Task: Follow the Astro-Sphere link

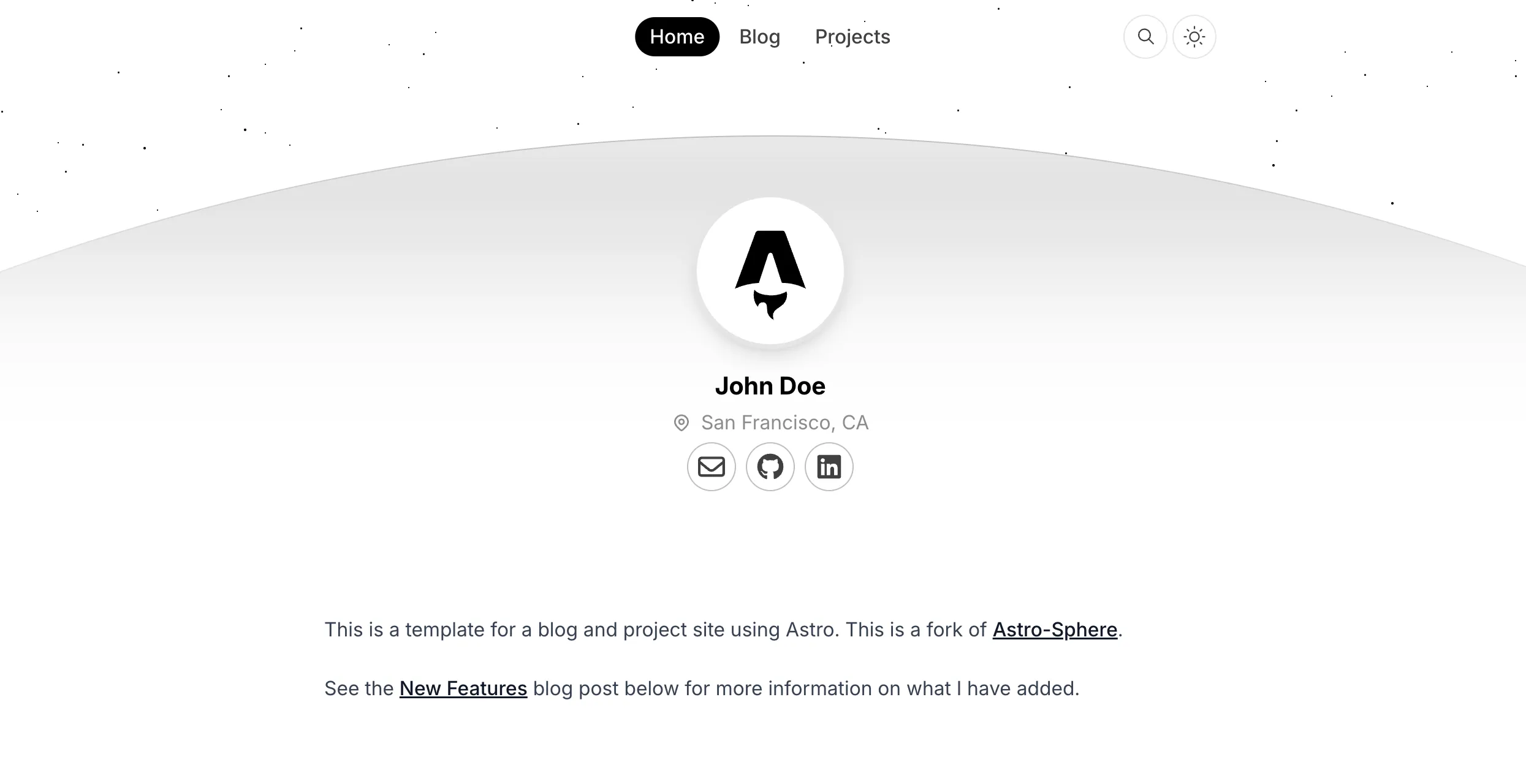Action: (x=1054, y=629)
